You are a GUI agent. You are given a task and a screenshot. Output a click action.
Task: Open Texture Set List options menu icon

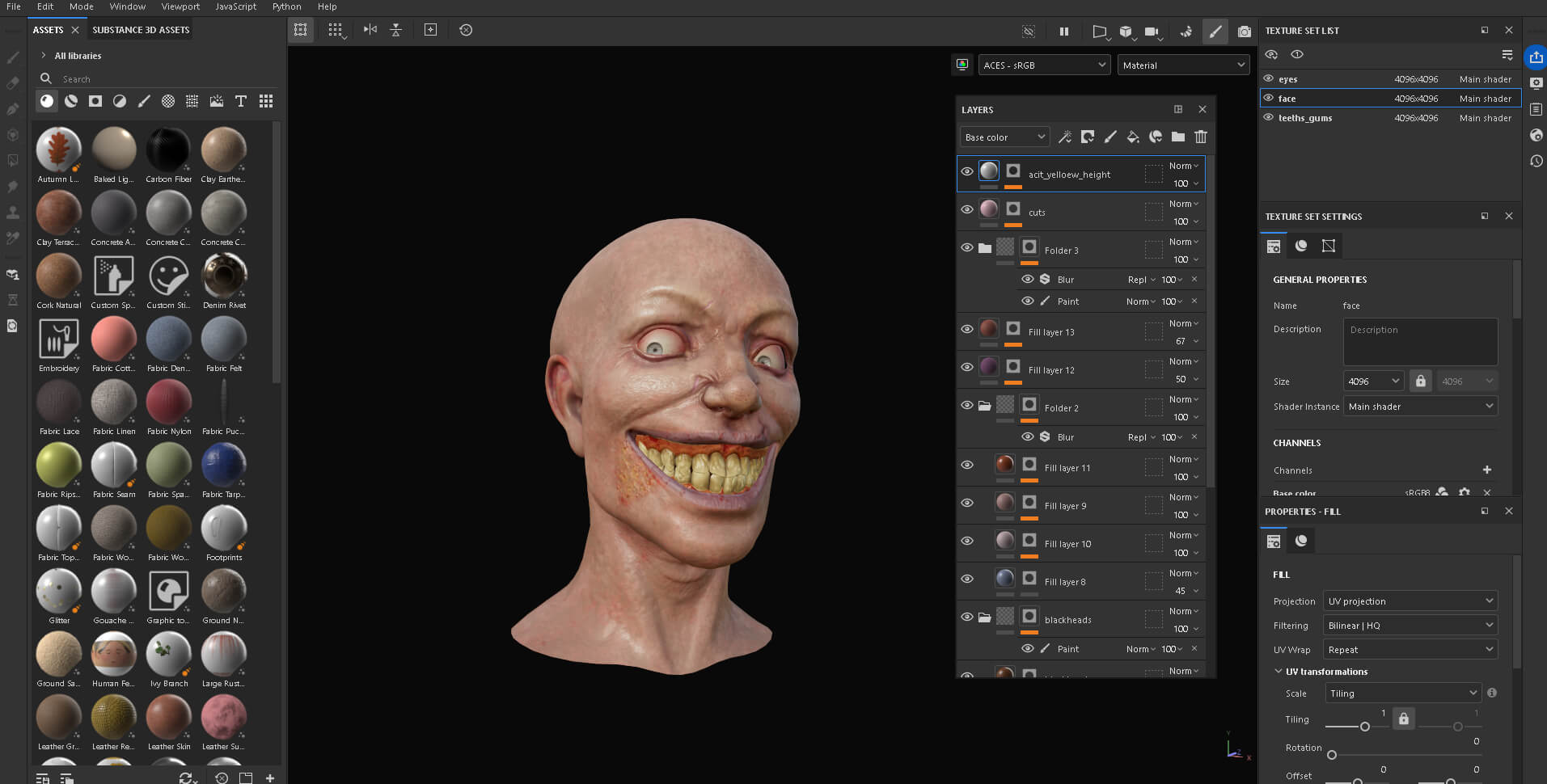tap(1507, 54)
